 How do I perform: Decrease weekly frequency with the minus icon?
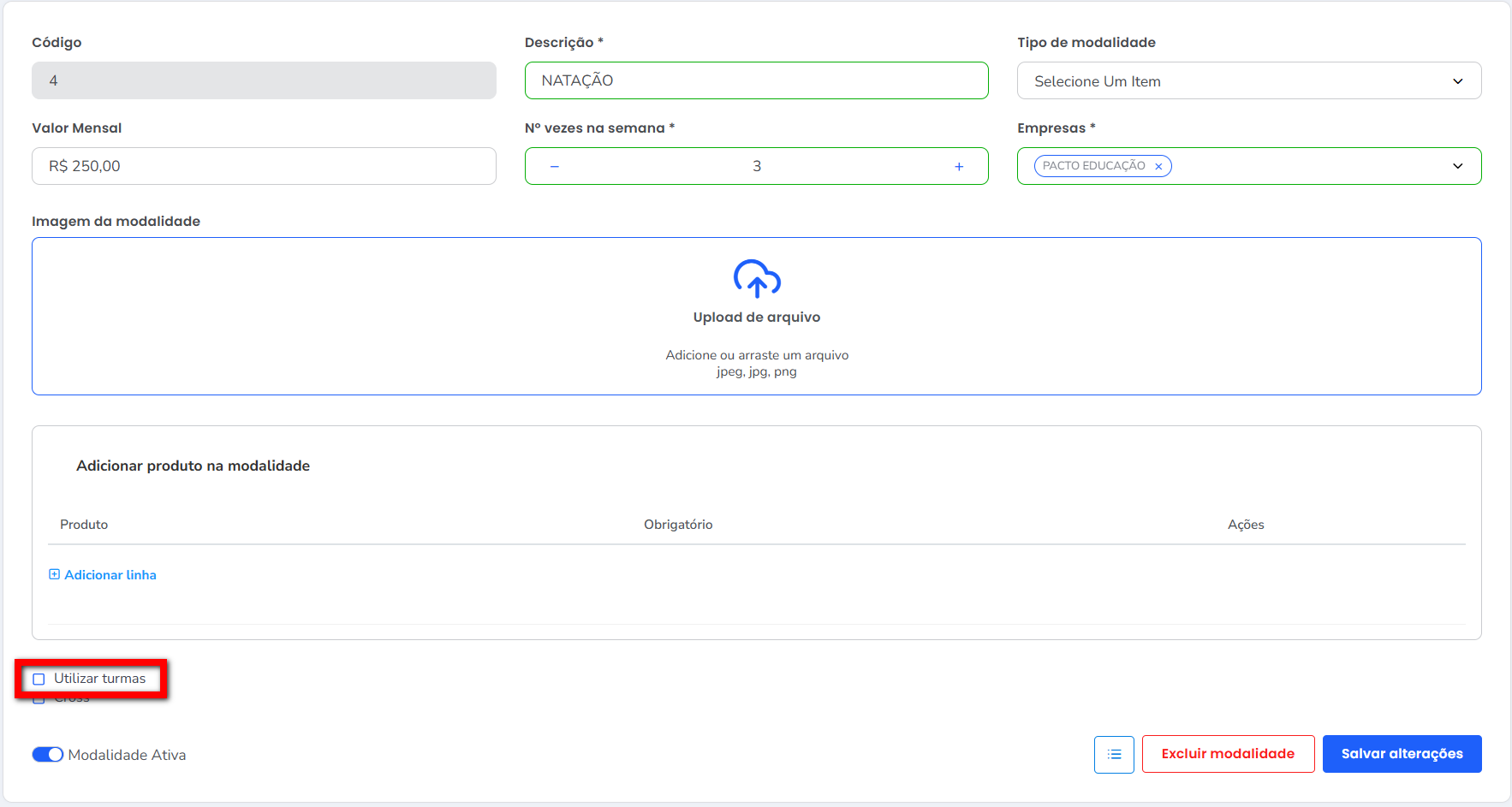[x=555, y=166]
